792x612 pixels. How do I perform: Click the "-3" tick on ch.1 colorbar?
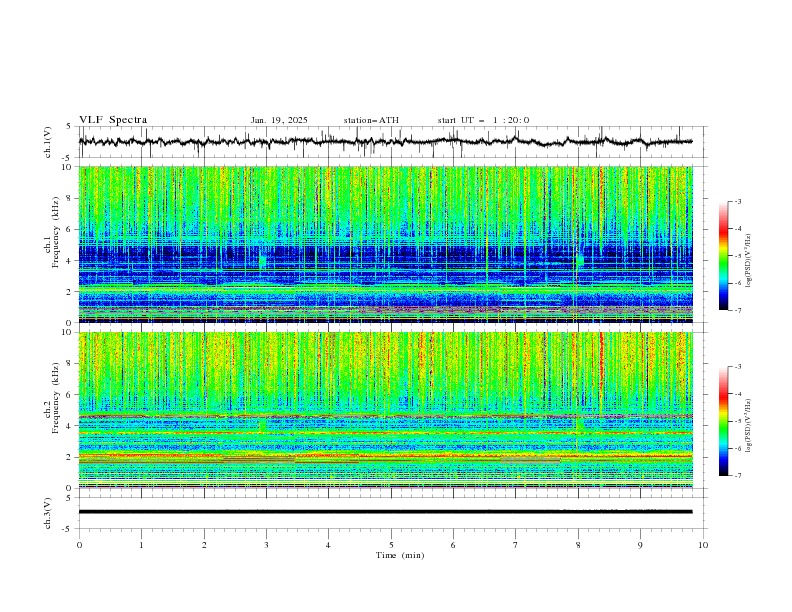click(x=737, y=201)
